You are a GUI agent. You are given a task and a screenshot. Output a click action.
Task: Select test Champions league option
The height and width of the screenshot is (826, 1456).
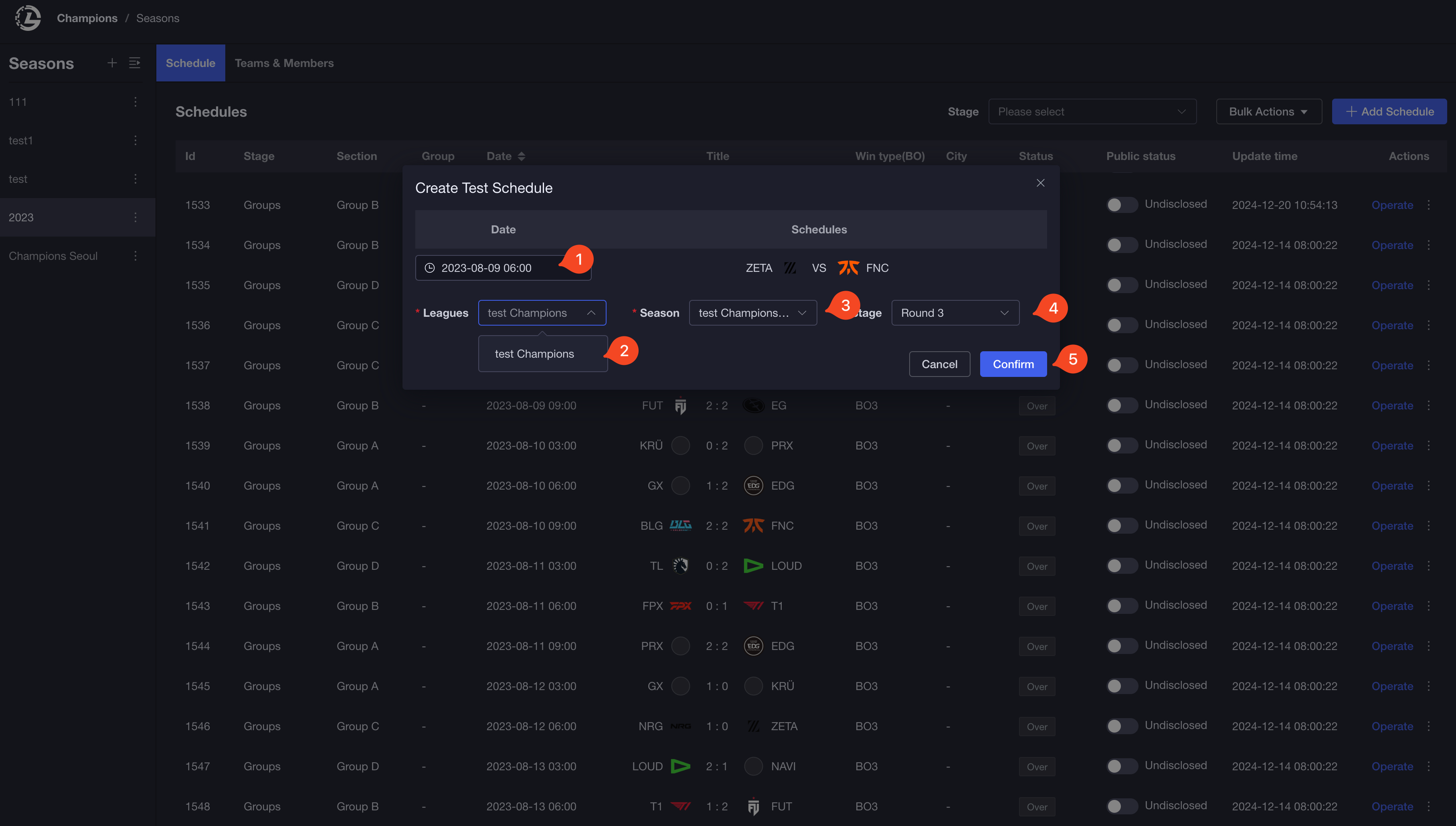point(534,354)
